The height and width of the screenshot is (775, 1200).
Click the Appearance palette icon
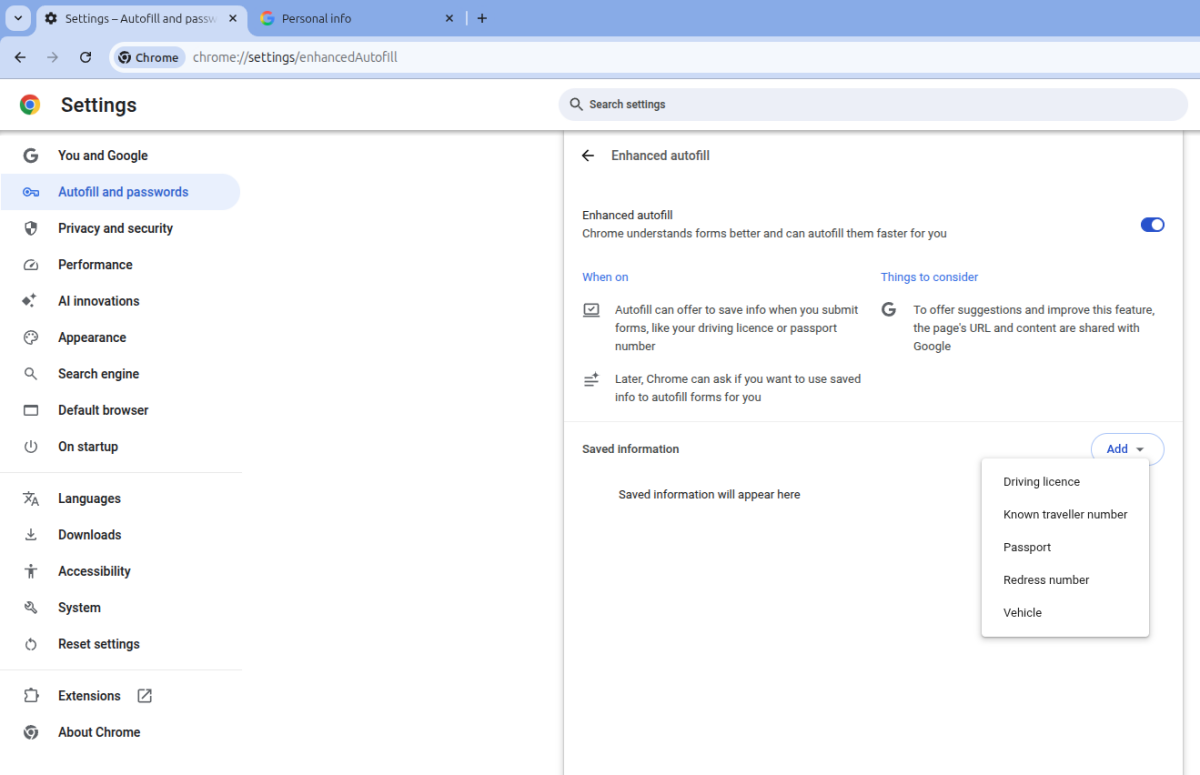31,338
